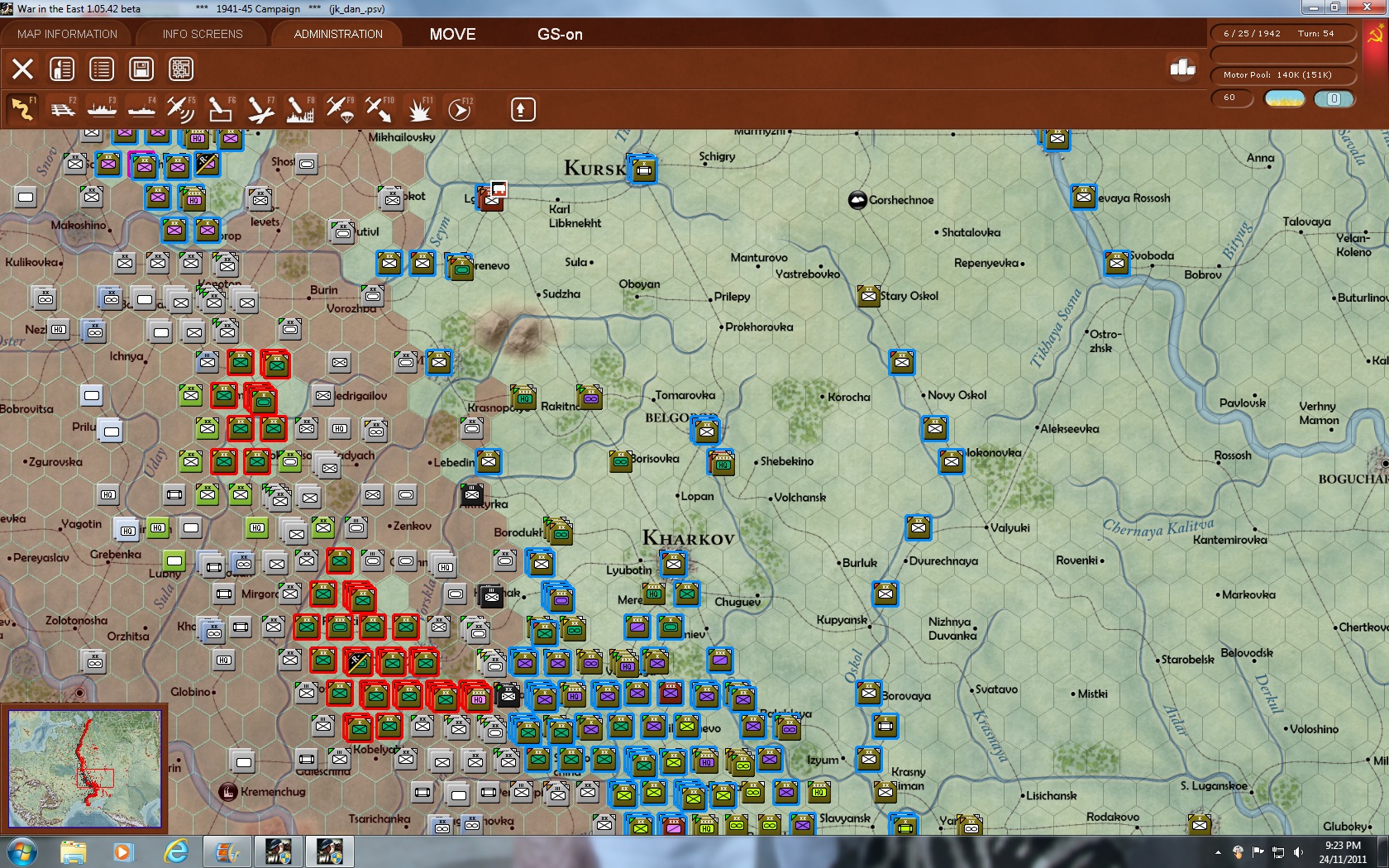Click the light blue zero counter button
Image resolution: width=1389 pixels, height=868 pixels.
1334,98
